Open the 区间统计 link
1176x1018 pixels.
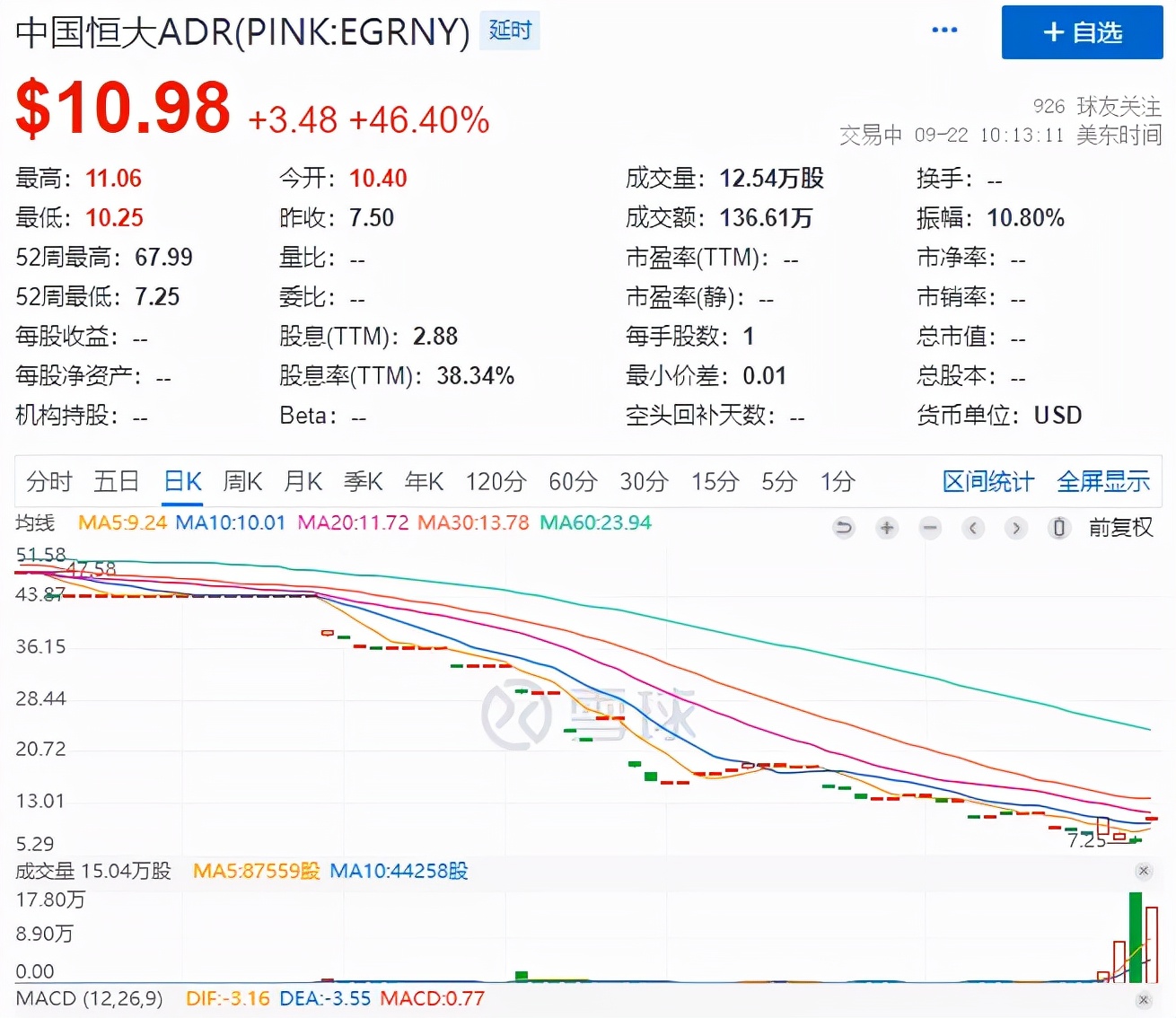click(987, 482)
